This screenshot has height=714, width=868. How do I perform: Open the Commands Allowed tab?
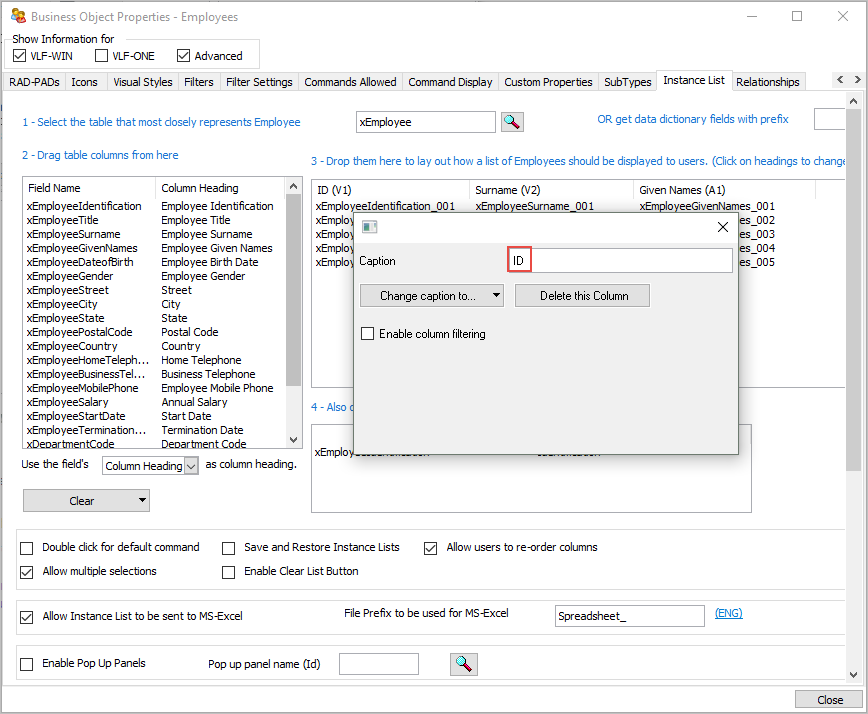point(350,82)
